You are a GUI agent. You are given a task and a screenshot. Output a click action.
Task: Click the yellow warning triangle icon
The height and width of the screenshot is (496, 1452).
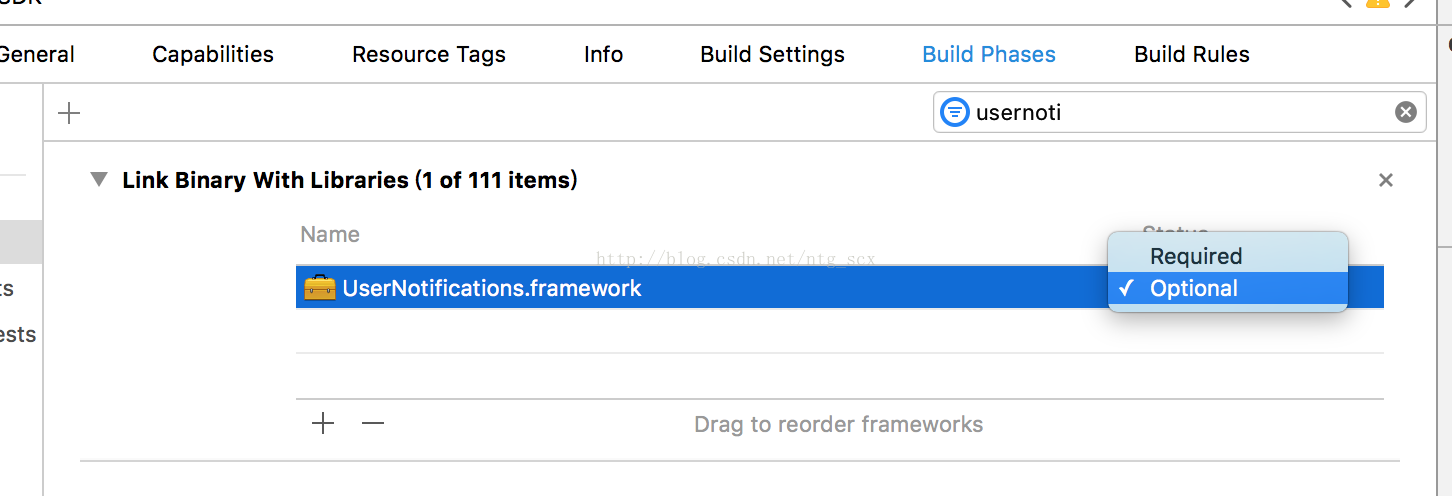[1378, 4]
